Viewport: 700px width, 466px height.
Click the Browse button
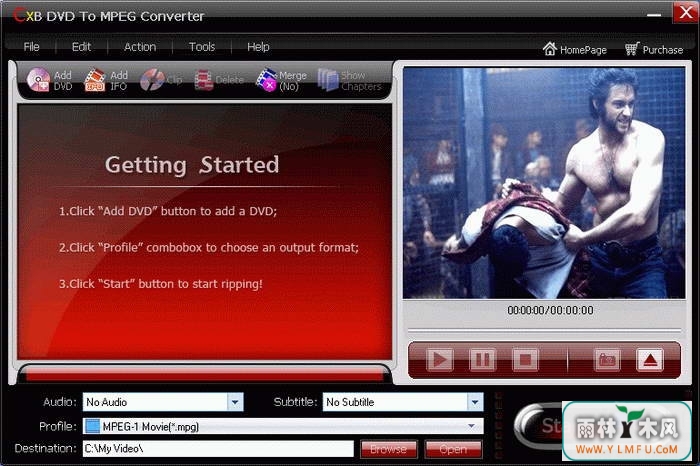tap(388, 449)
